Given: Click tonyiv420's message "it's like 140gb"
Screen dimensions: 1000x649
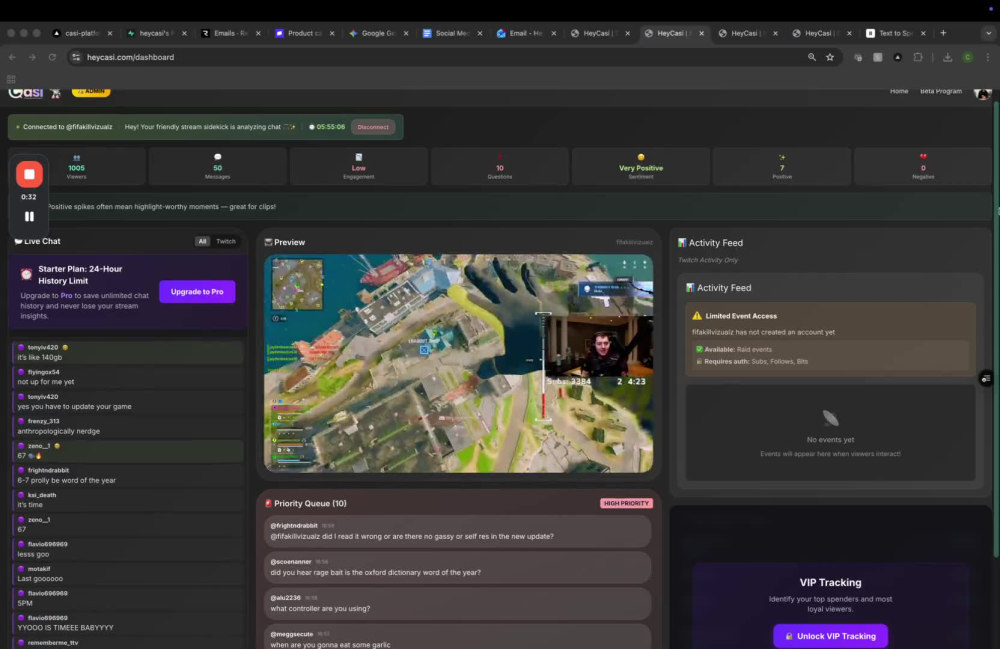Looking at the screenshot, I should (128, 353).
